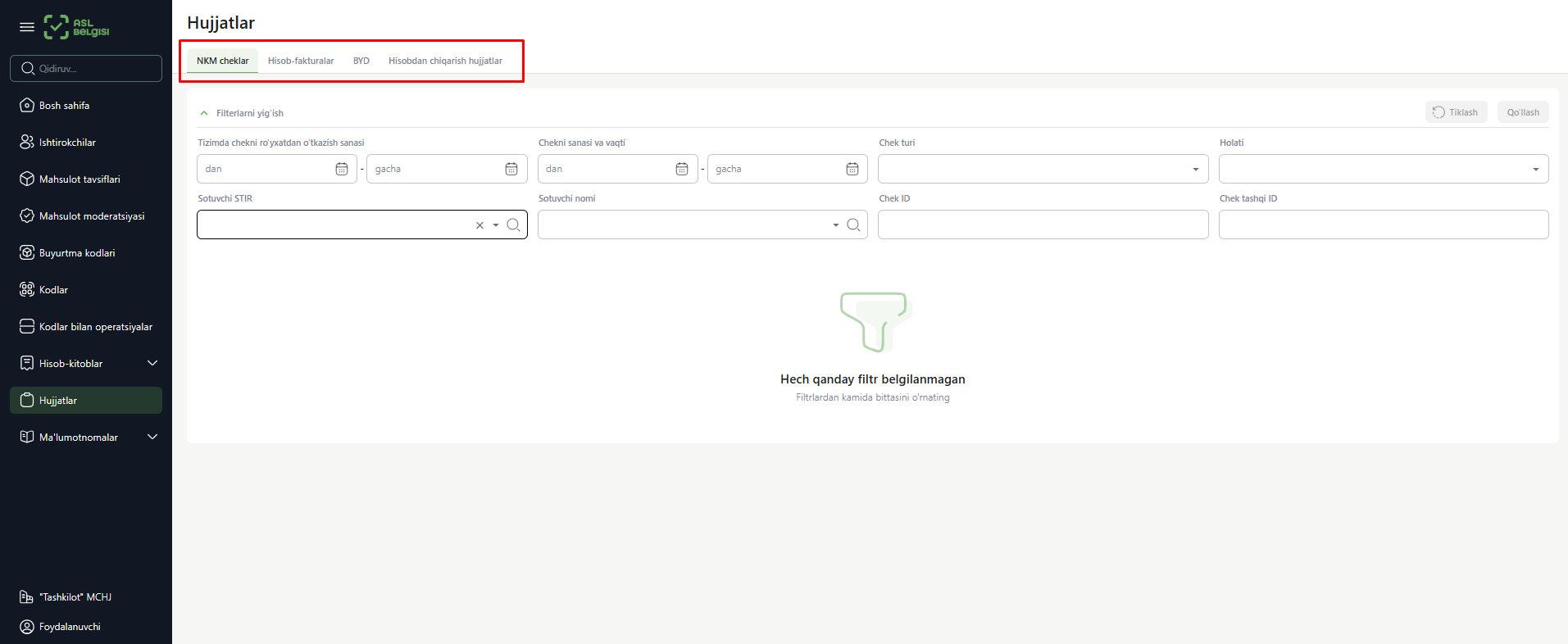
Task: Go to Bosh sahifa home page
Action: [x=64, y=106]
